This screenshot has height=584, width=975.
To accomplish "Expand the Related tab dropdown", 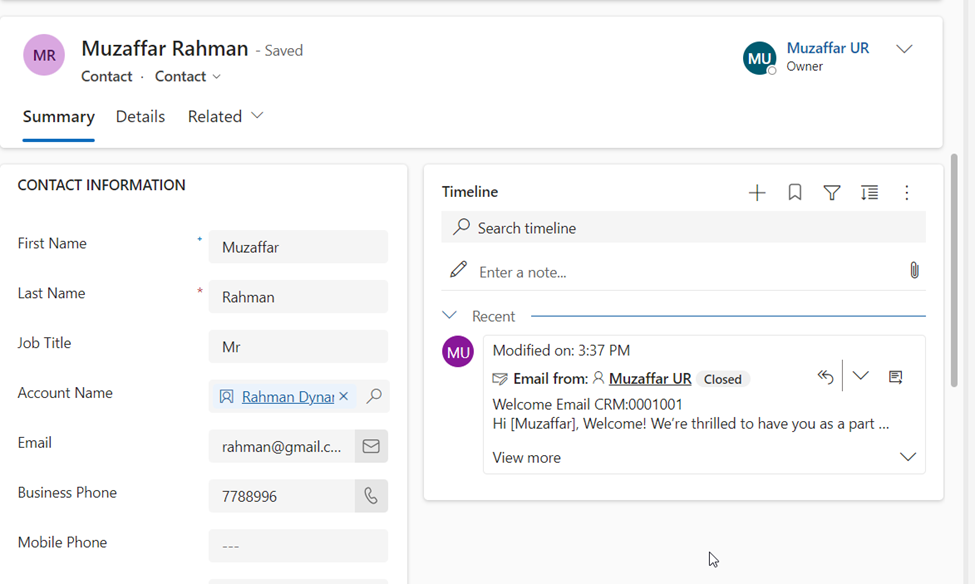I will [257, 116].
